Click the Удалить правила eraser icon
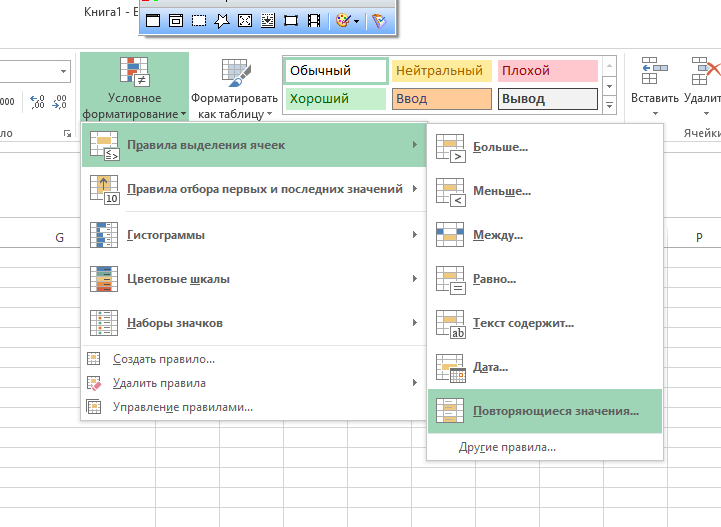Viewport: 721px width, 527px height. coord(94,383)
